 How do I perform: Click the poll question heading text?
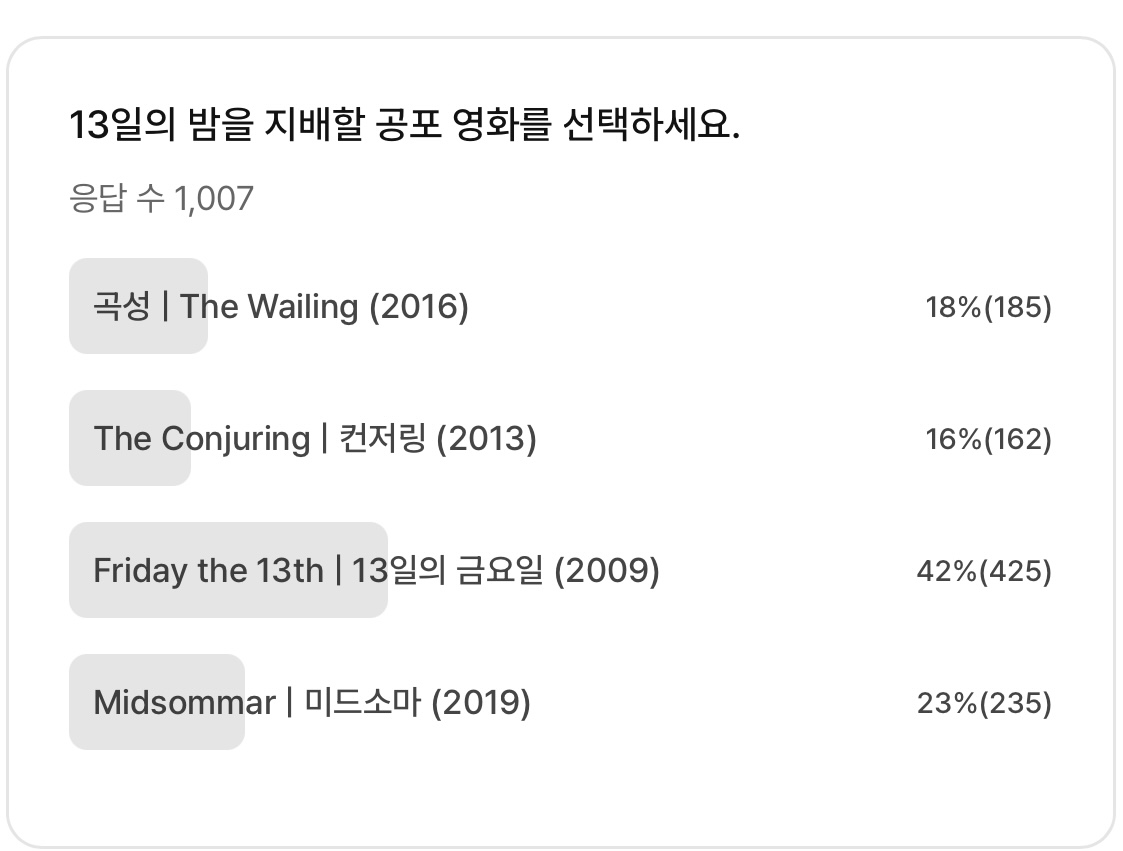coord(405,127)
